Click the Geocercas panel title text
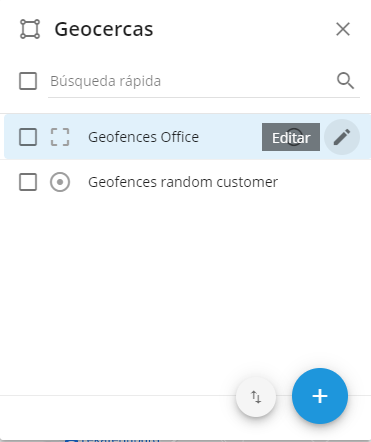Screen dimensions: 371x442 point(104,29)
